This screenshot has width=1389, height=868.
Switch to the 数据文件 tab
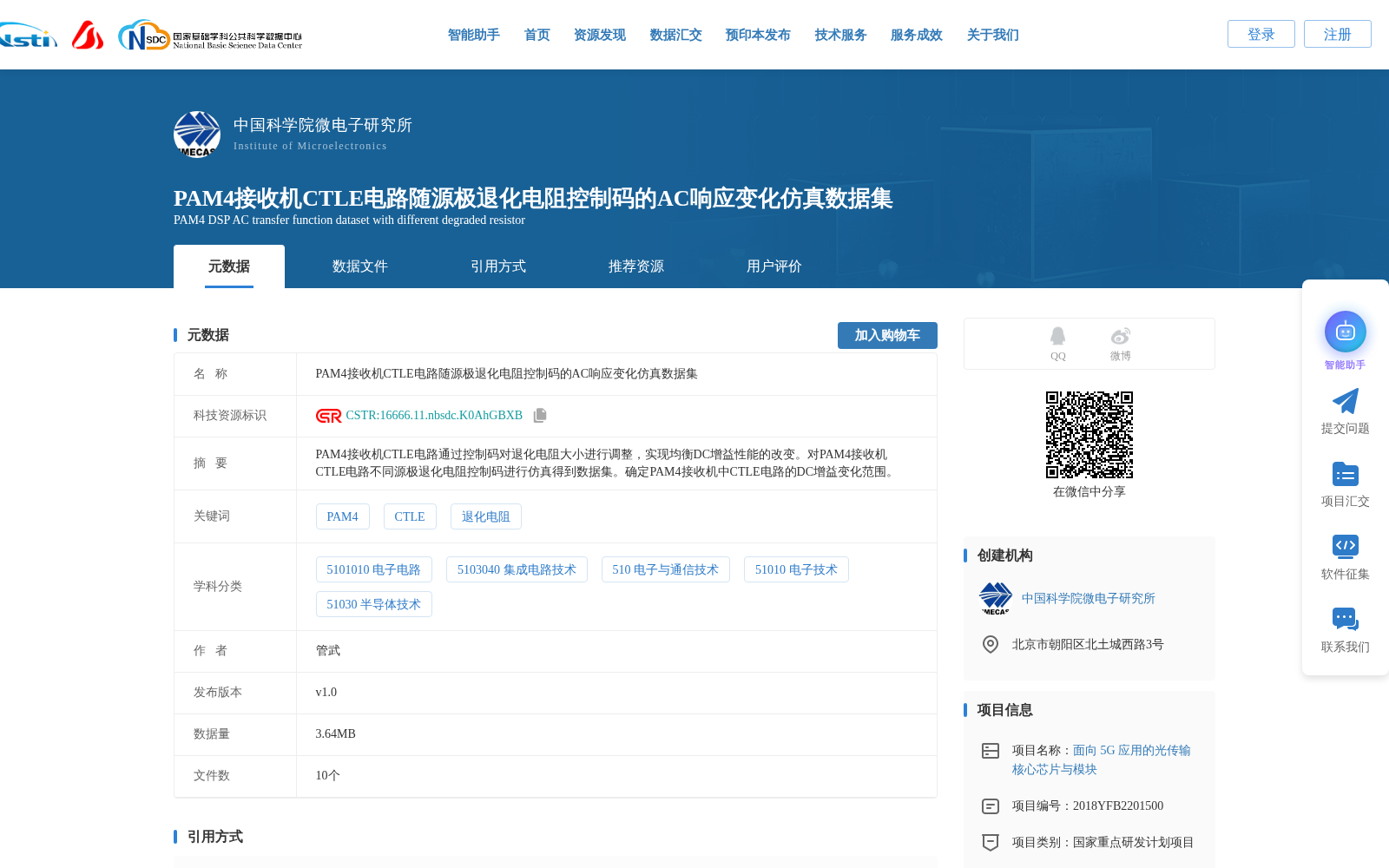(x=360, y=266)
